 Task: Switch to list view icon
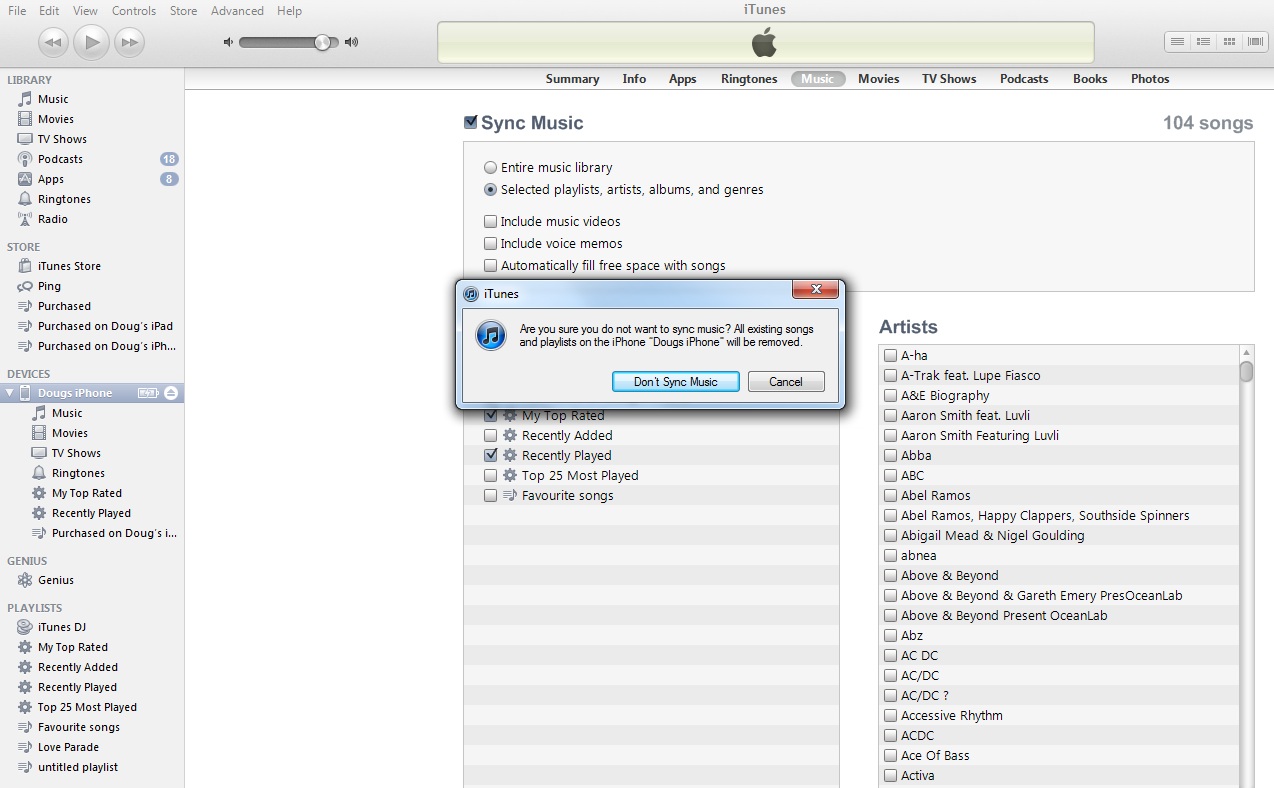coord(1178,42)
